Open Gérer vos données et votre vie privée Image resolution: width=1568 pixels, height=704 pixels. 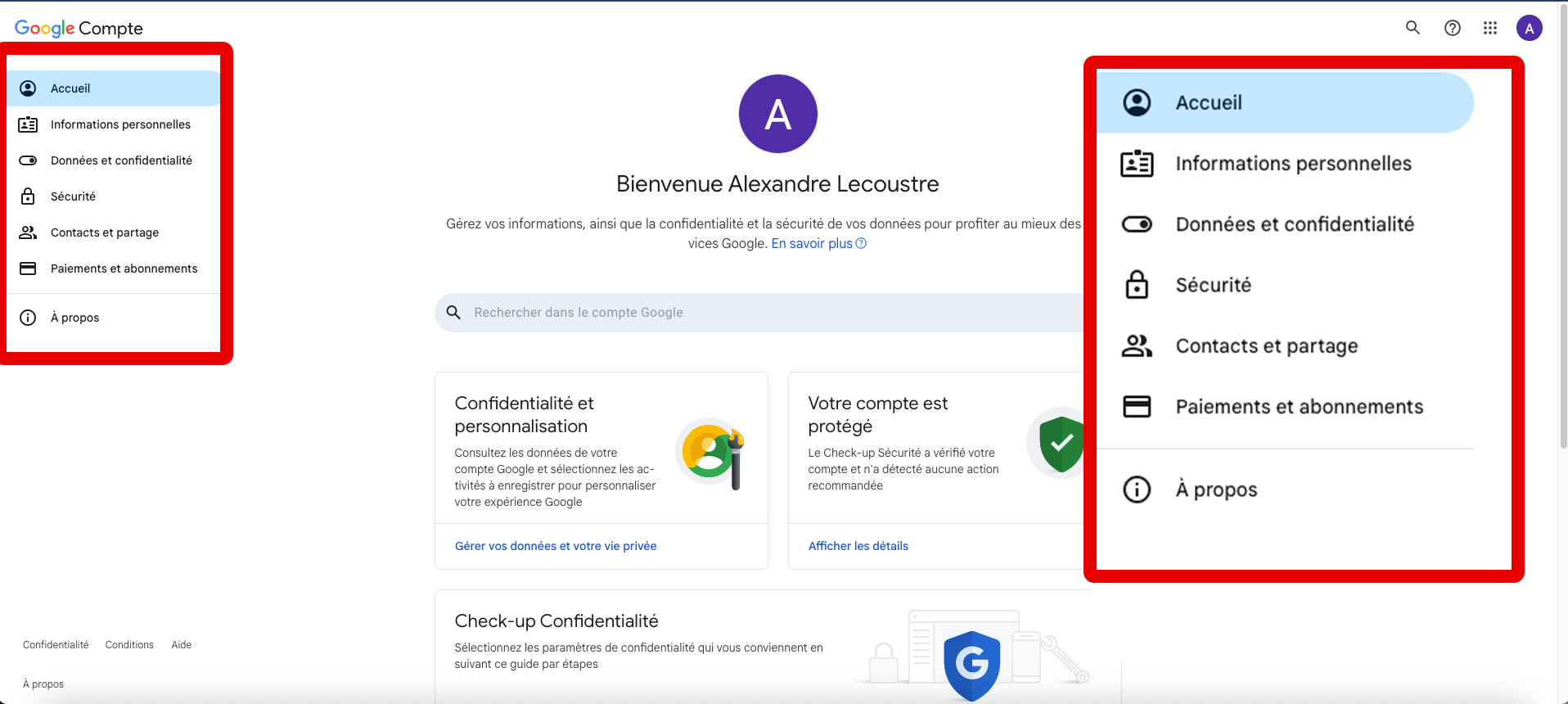click(556, 546)
